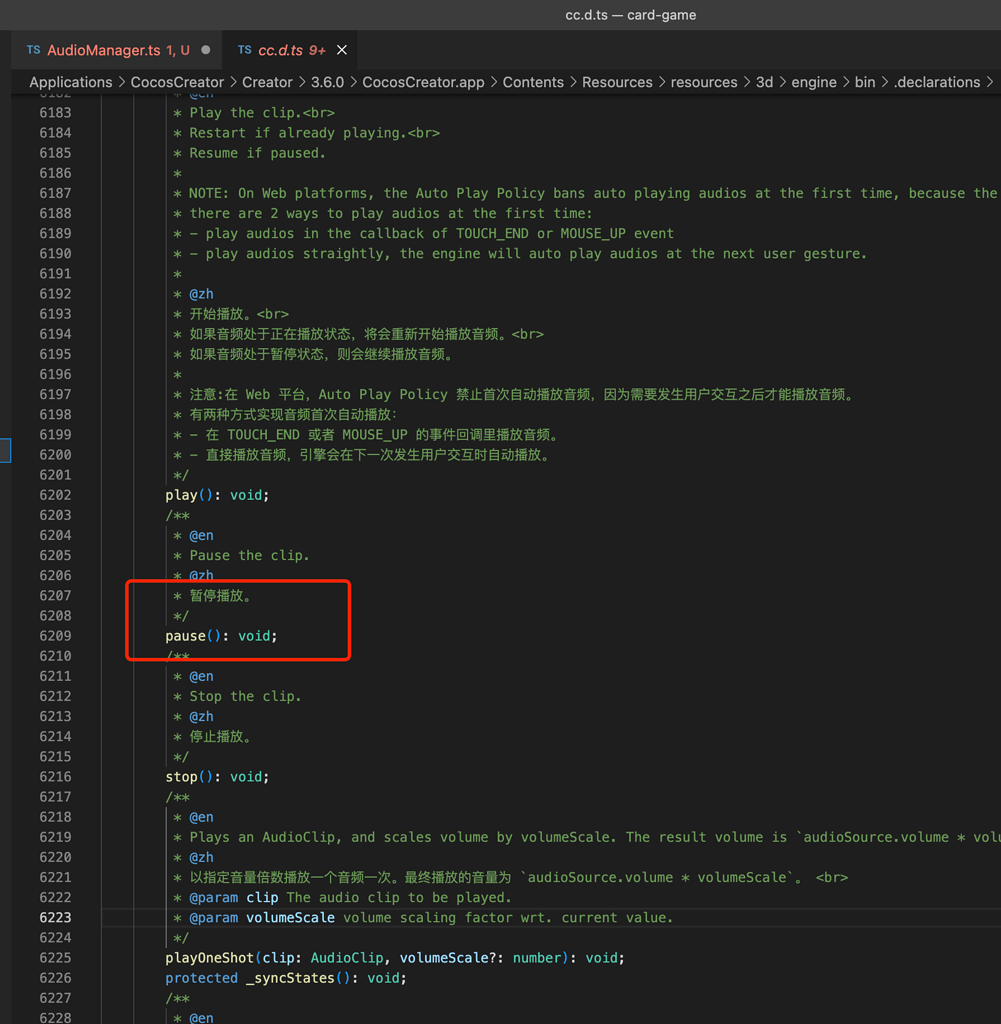
Task: Click line number 6209
Action: tap(55, 636)
